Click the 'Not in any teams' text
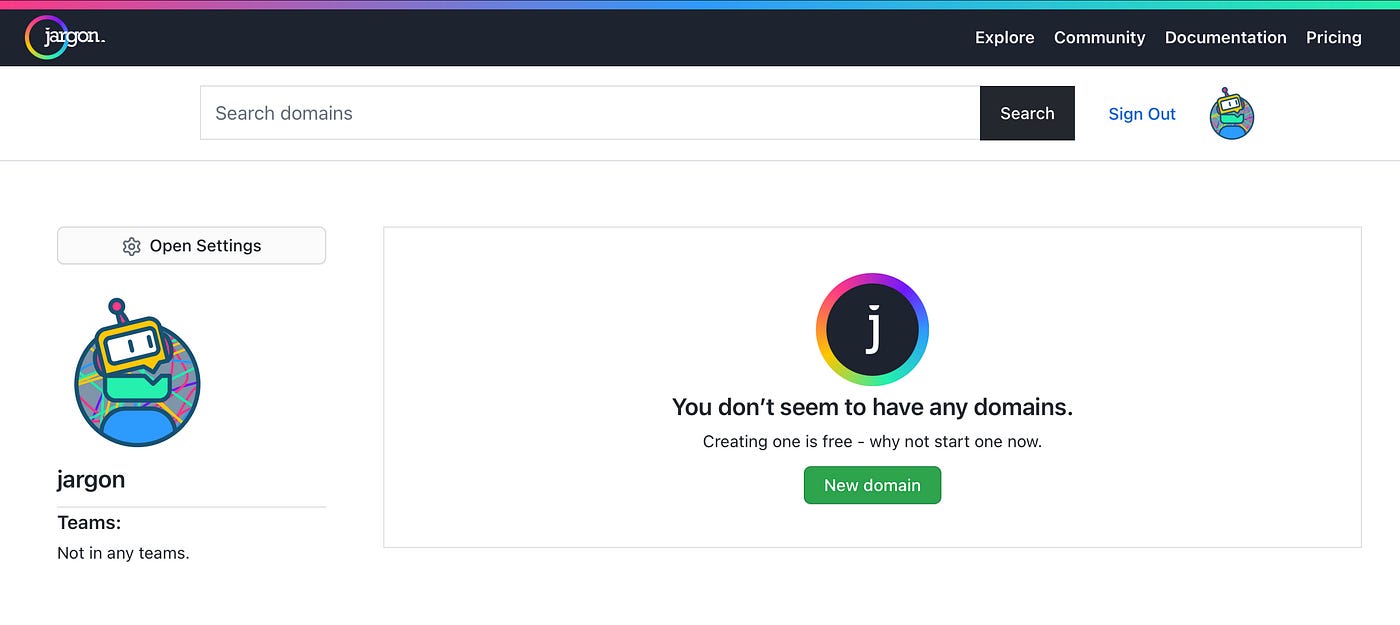Viewport: 1400px width, 625px height. point(123,552)
